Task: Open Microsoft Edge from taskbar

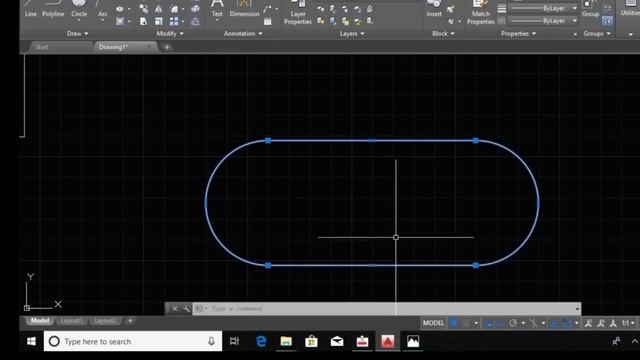Action: click(261, 341)
